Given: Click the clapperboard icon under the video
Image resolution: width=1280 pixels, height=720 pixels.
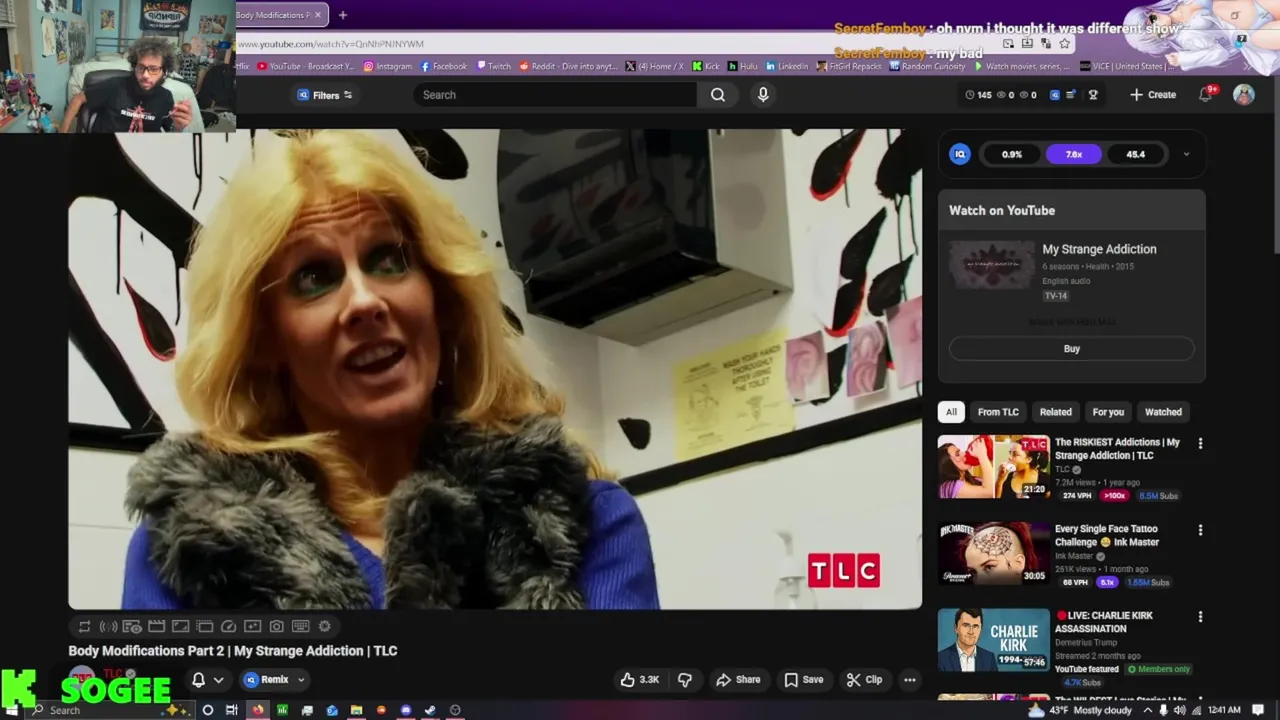Looking at the screenshot, I should (156, 627).
